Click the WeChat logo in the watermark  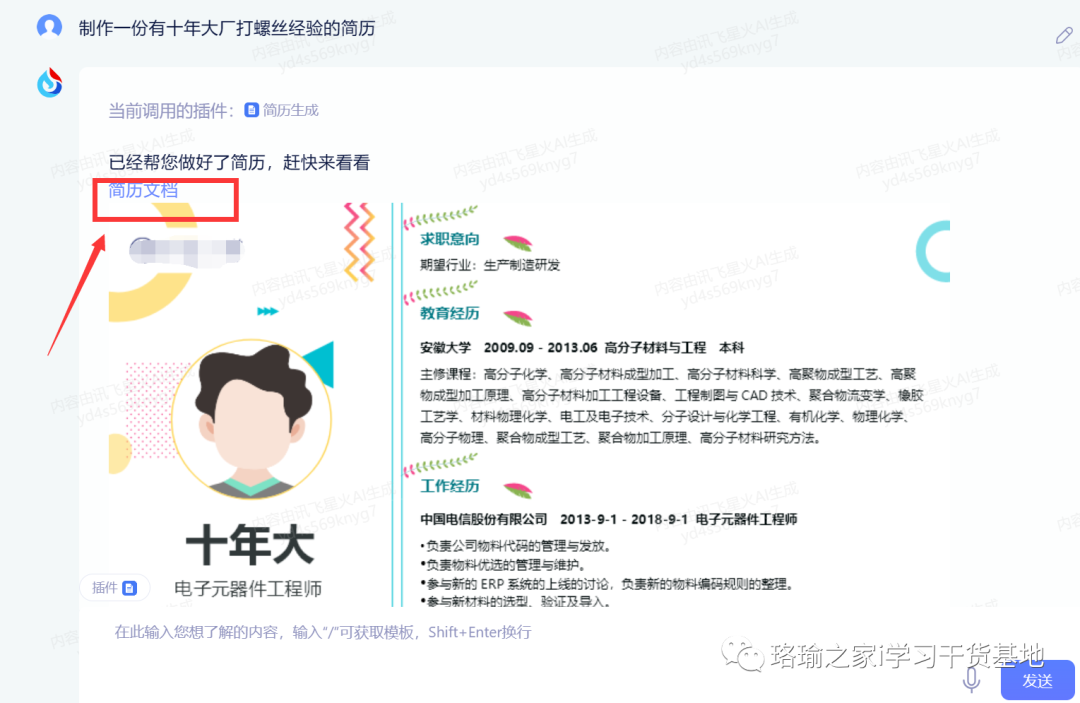[742, 655]
